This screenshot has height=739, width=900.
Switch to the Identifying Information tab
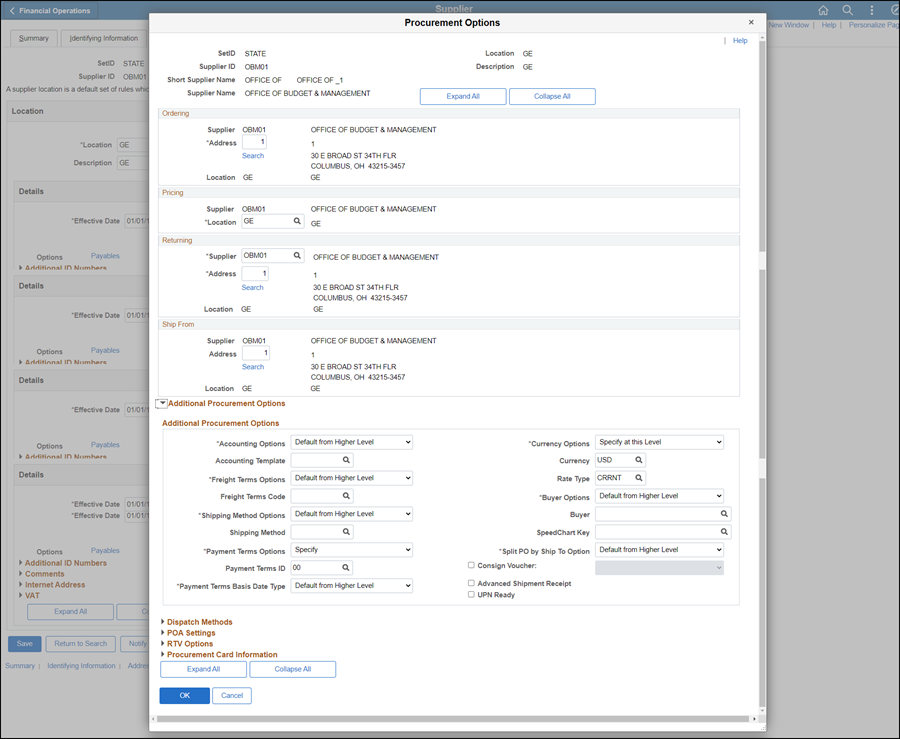(103, 39)
